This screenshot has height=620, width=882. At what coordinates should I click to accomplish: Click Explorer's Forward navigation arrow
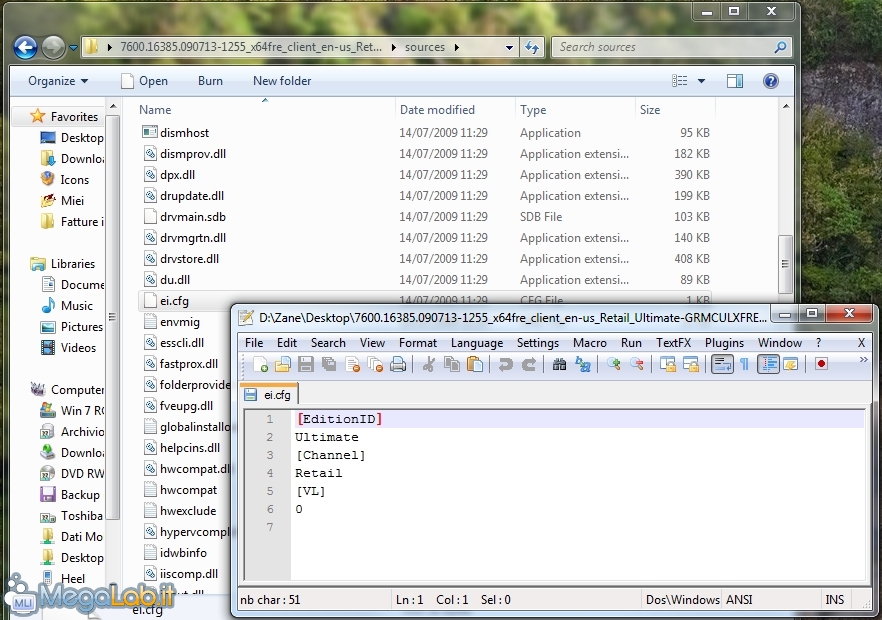pos(53,47)
